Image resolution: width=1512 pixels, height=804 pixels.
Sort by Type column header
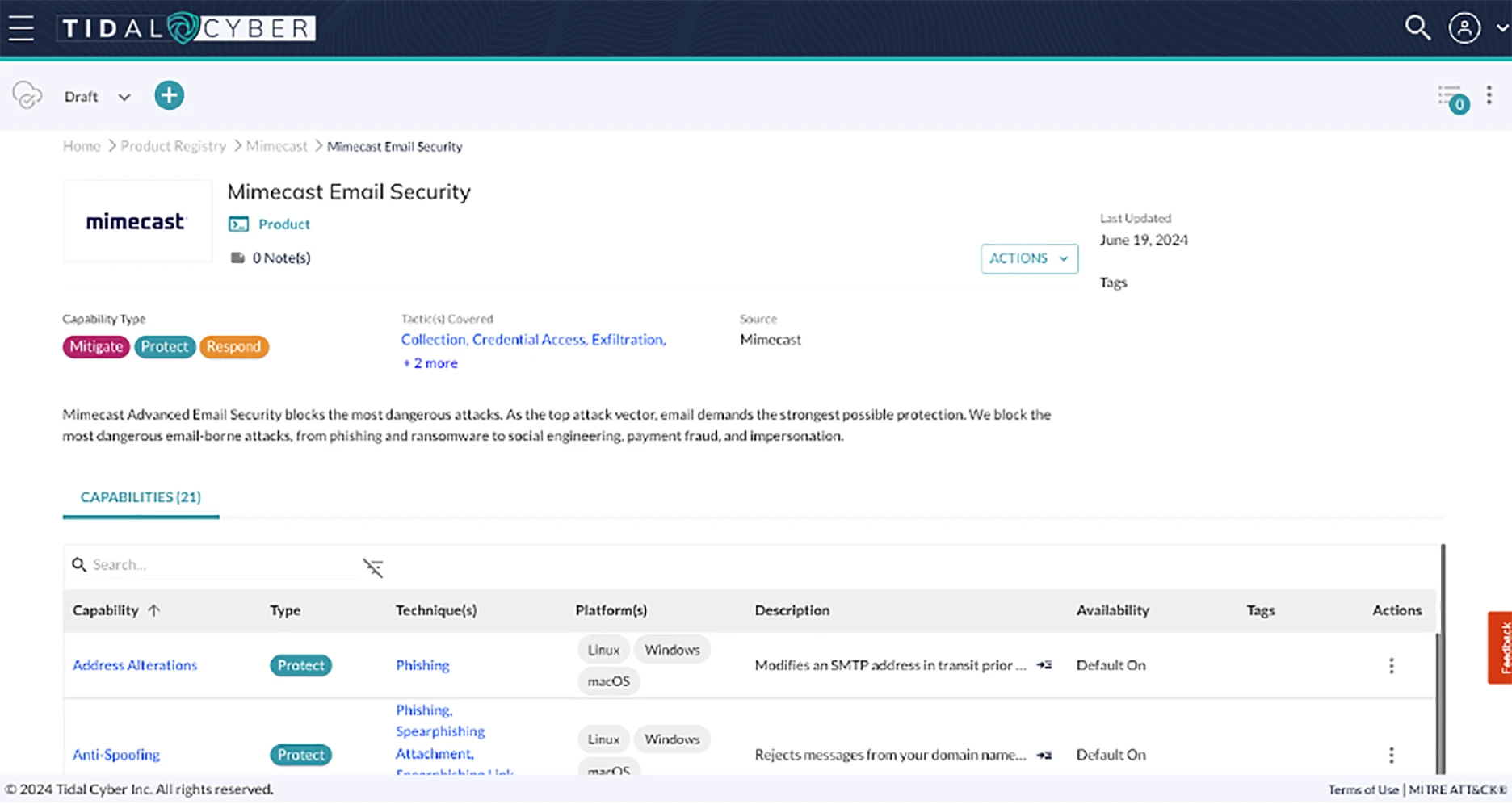(x=285, y=610)
